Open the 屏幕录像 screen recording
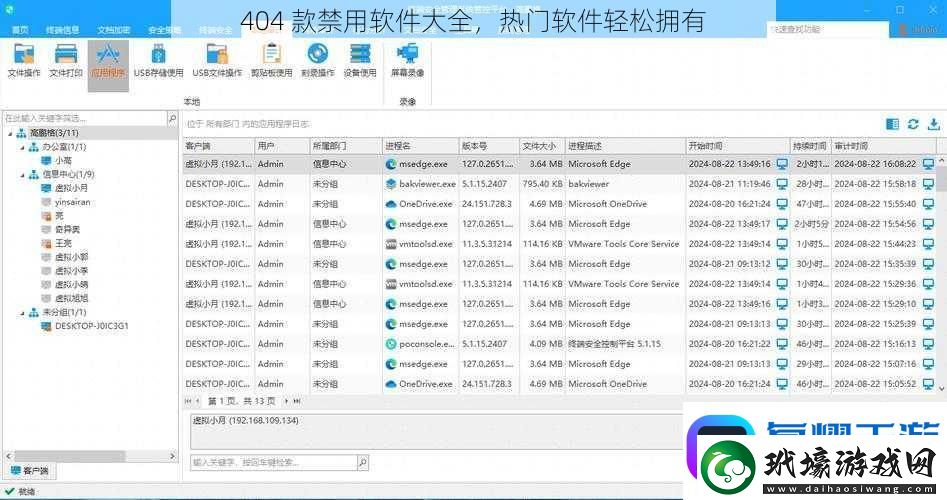The height and width of the screenshot is (500, 947). tap(408, 60)
